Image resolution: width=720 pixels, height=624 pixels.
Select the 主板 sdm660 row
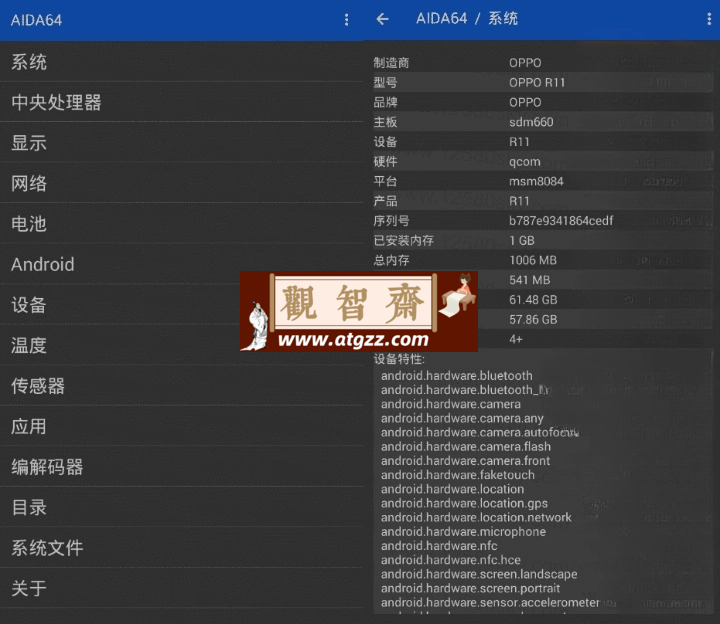pyautogui.click(x=543, y=122)
